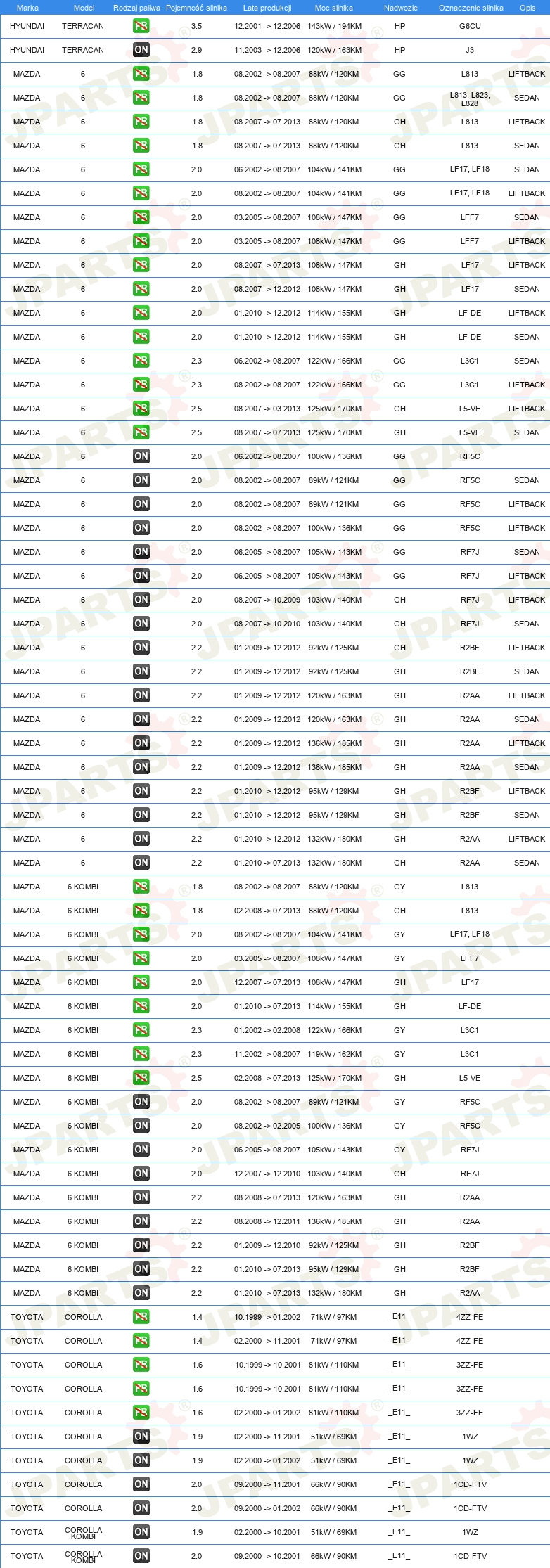The image size is (550, 1568).
Task: Click the 08.2007 -> 03.2013 date cell
Action: 267,409
